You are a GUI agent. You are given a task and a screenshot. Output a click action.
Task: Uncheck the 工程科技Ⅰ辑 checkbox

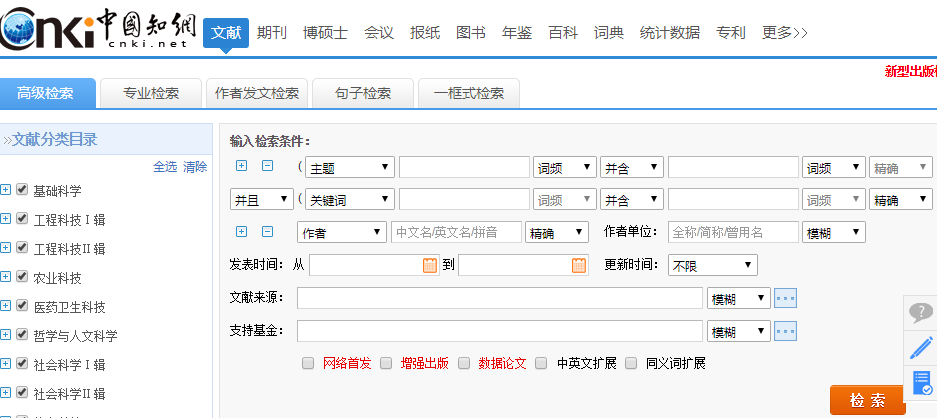pos(22,218)
